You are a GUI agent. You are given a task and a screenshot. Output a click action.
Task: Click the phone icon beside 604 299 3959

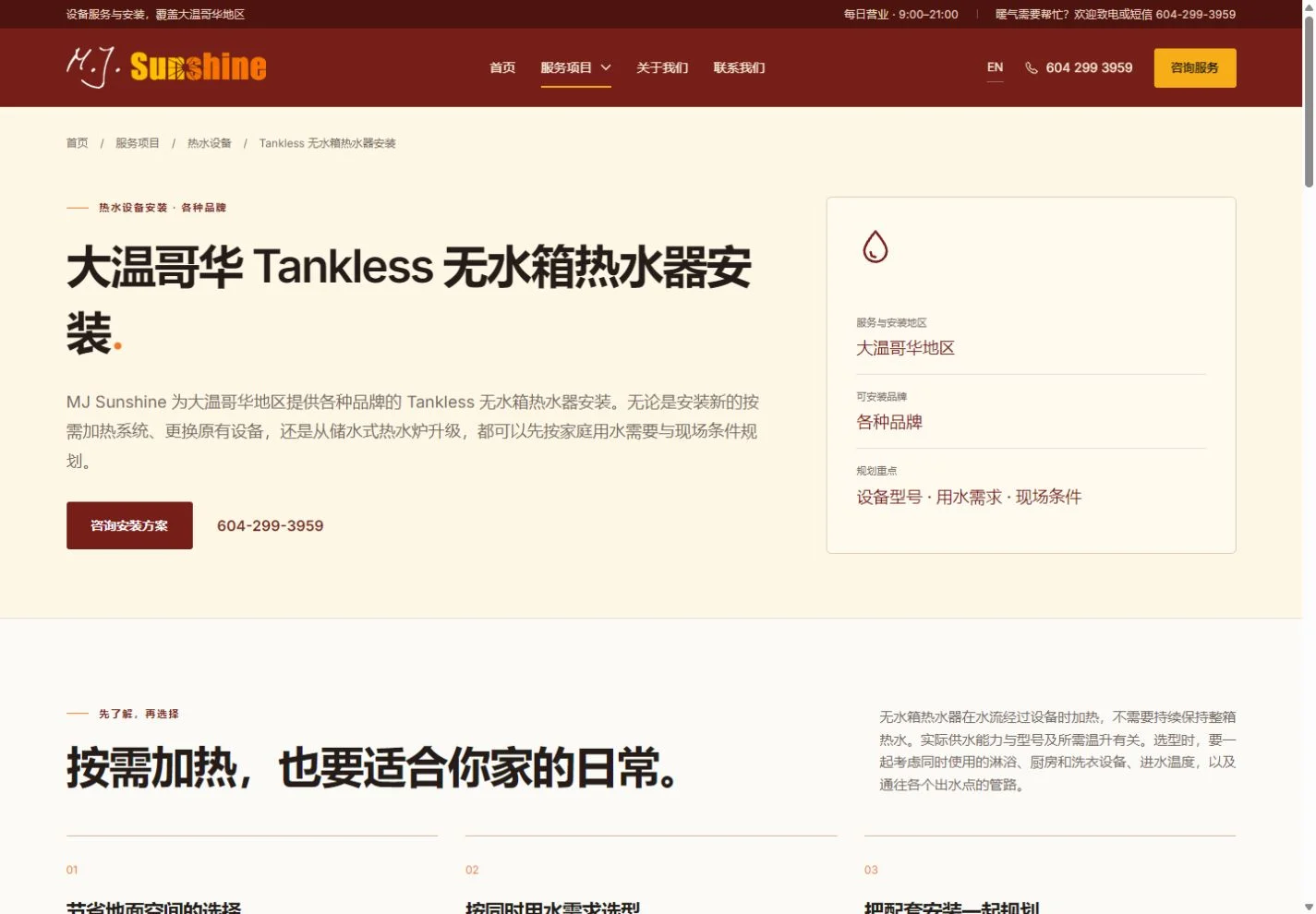(1032, 67)
